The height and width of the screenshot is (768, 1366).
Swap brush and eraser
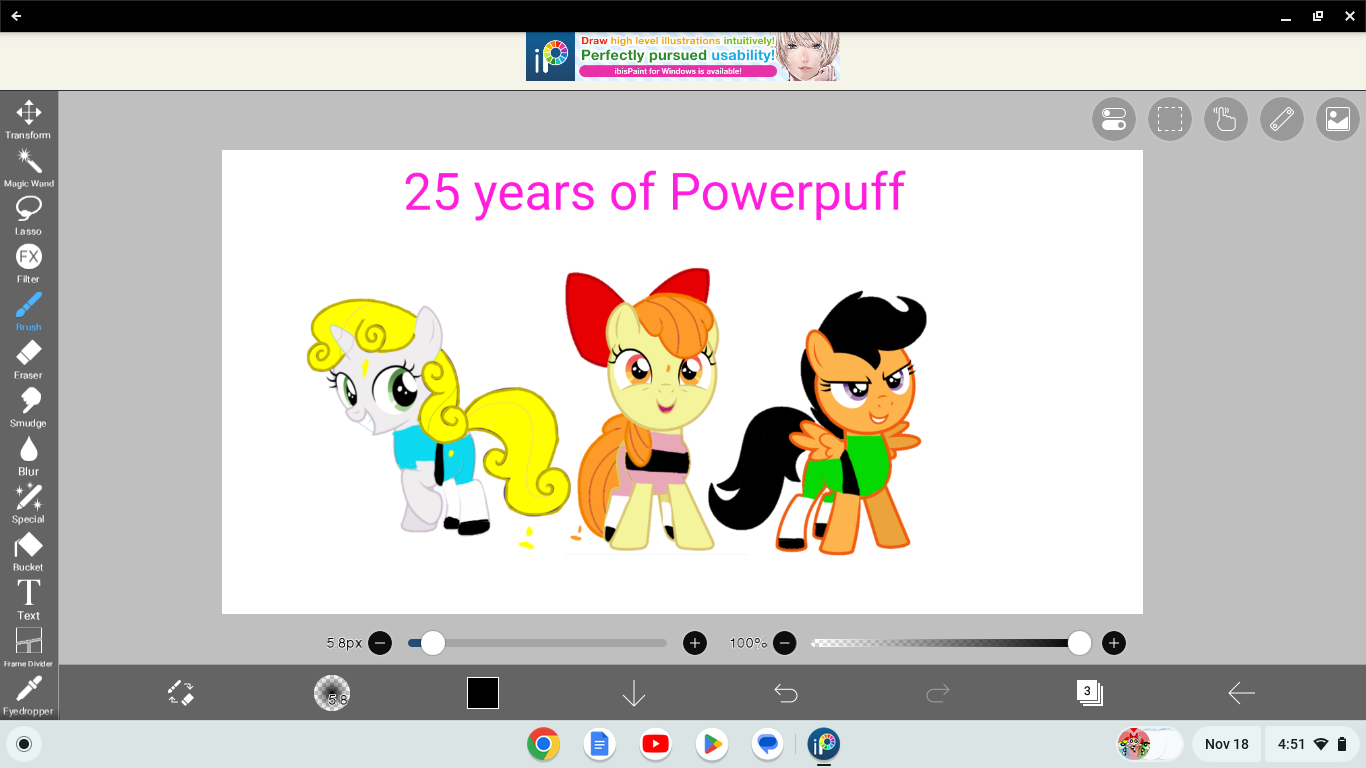point(180,693)
